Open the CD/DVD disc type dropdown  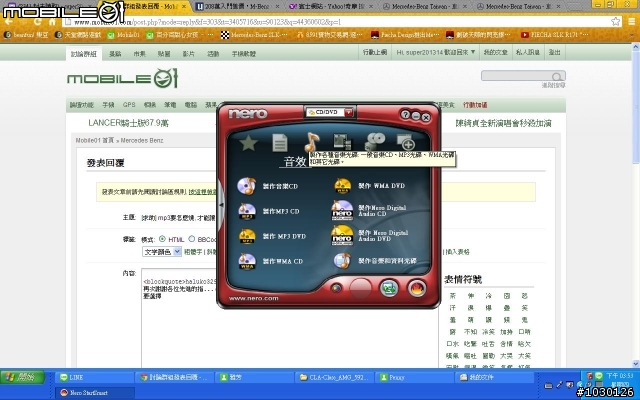[x=349, y=112]
